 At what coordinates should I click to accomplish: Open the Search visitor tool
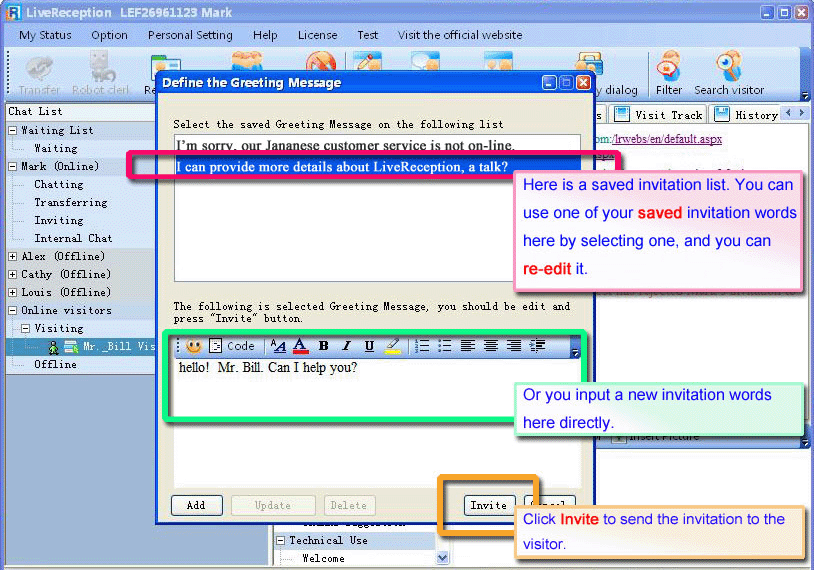[x=729, y=73]
